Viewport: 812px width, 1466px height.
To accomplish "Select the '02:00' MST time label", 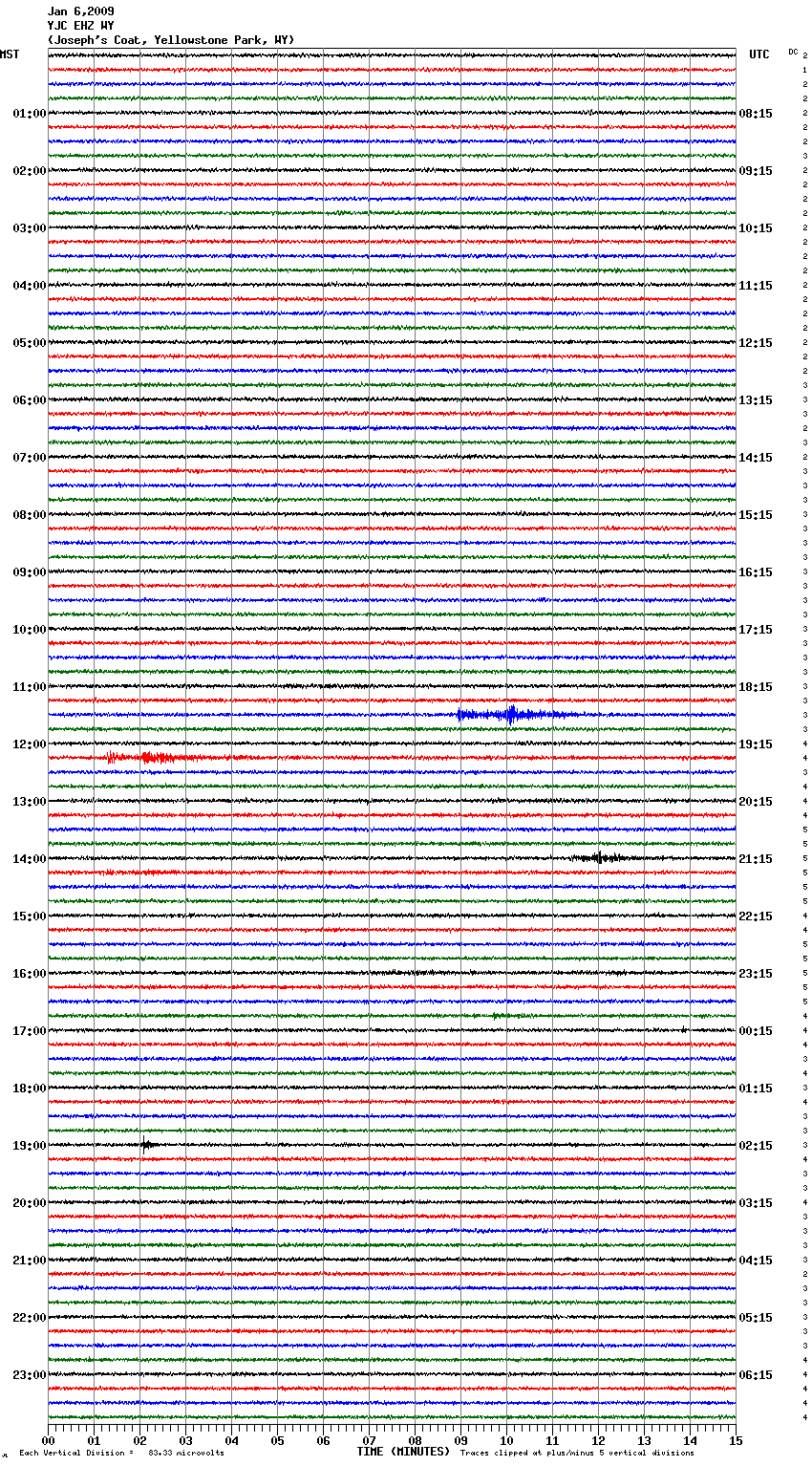I will click(x=29, y=171).
